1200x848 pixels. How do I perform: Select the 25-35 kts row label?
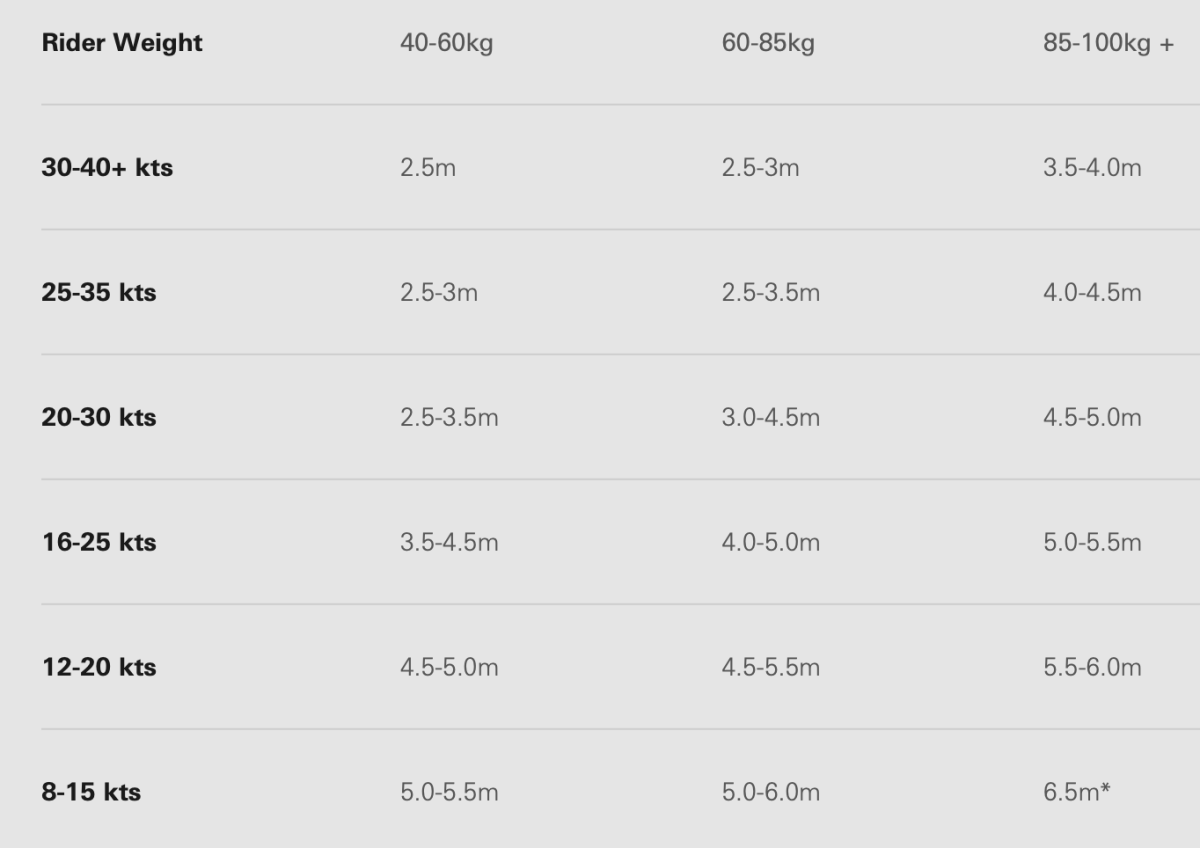click(99, 293)
